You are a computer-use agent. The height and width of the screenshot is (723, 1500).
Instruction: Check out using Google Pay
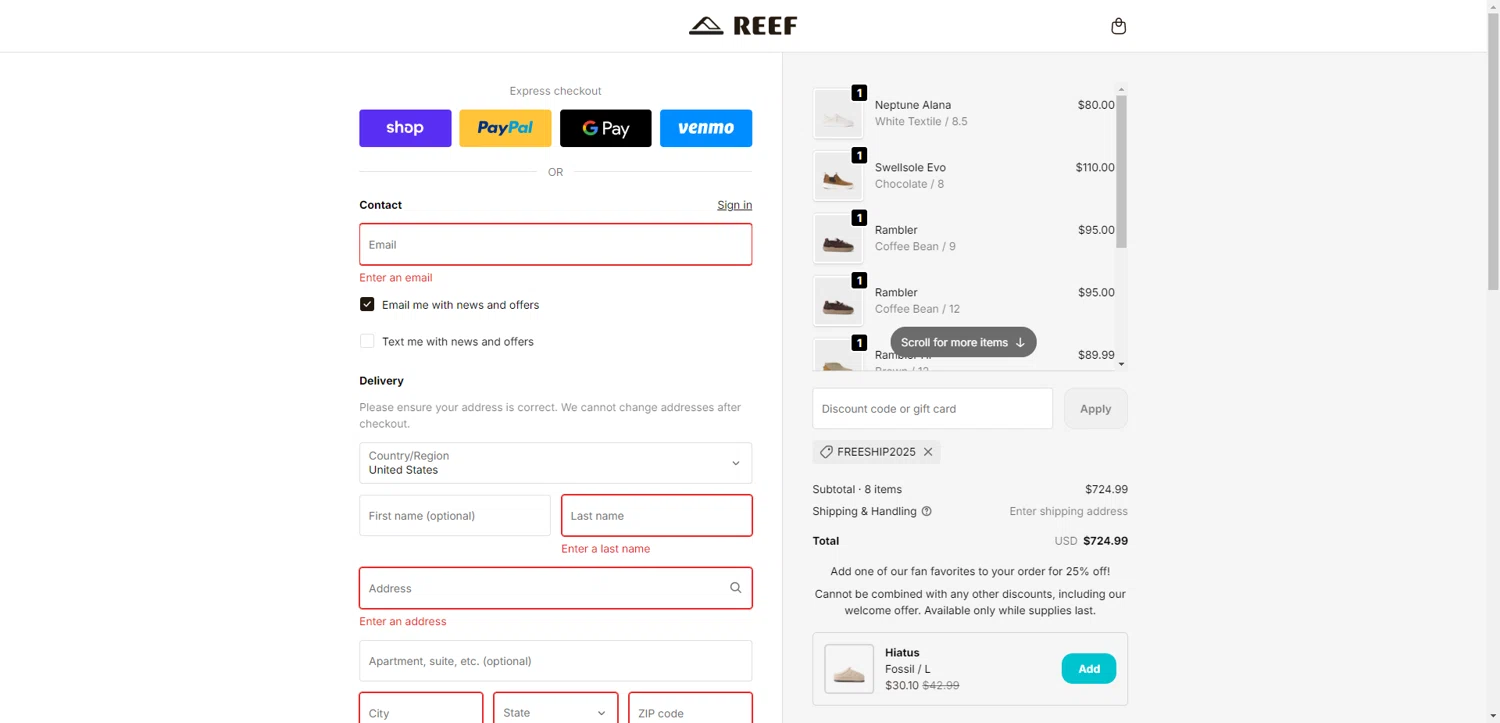pyautogui.click(x=605, y=128)
